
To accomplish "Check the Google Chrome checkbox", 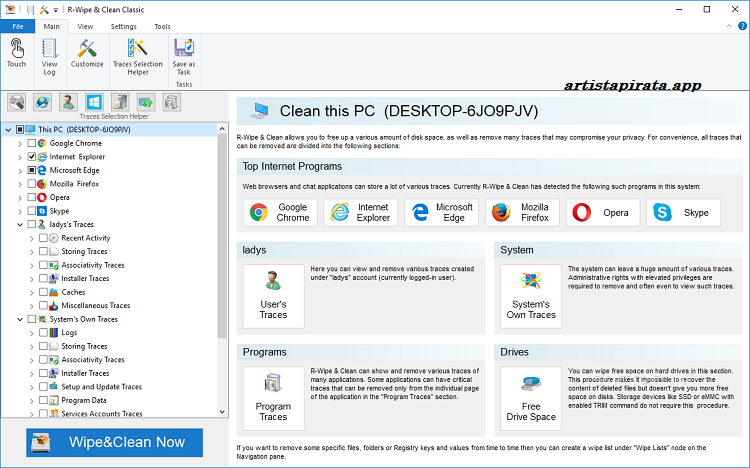I will 32,144.
